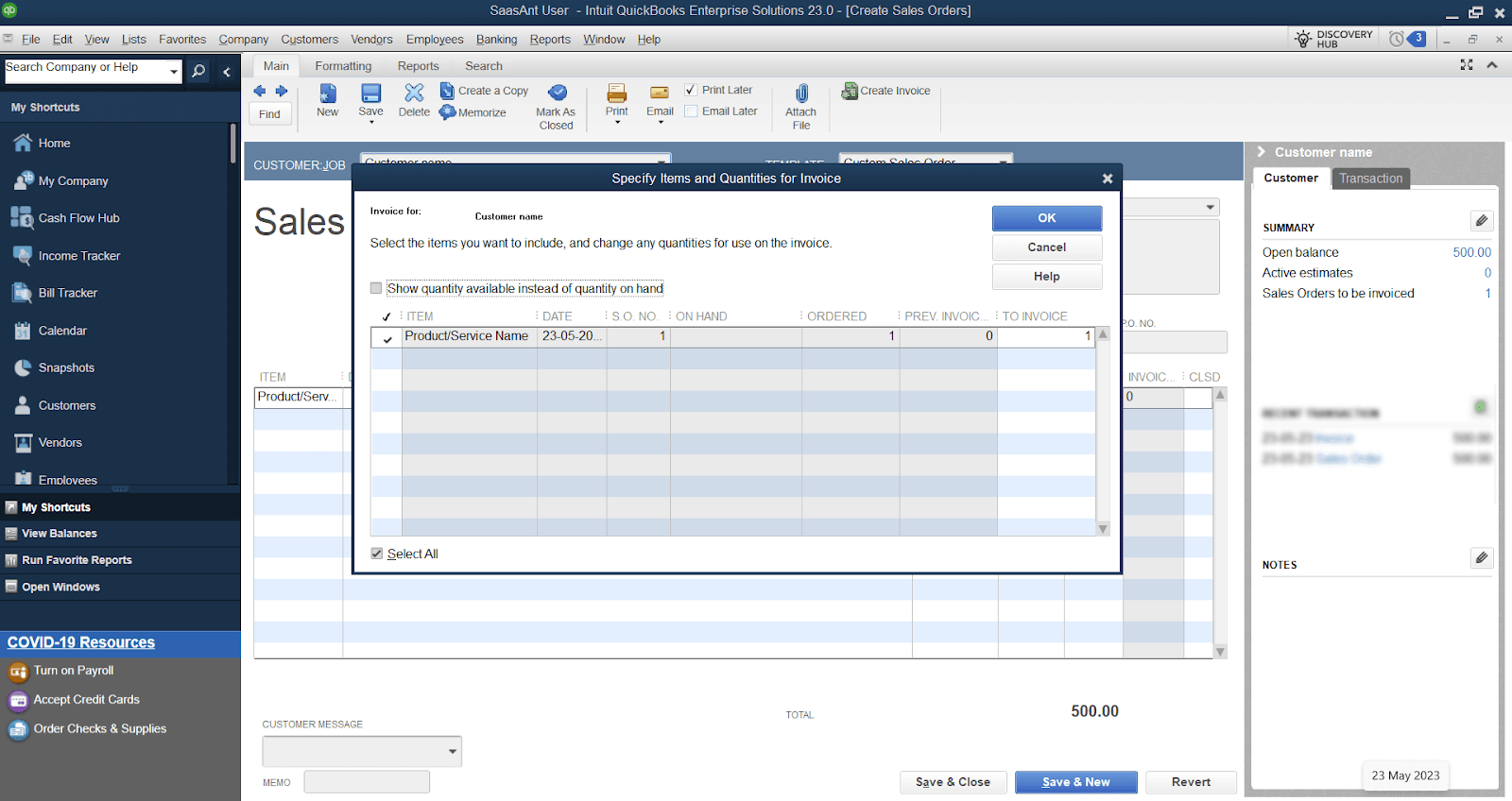Click the Save icon in ribbon
1512x801 pixels.
pos(371,93)
